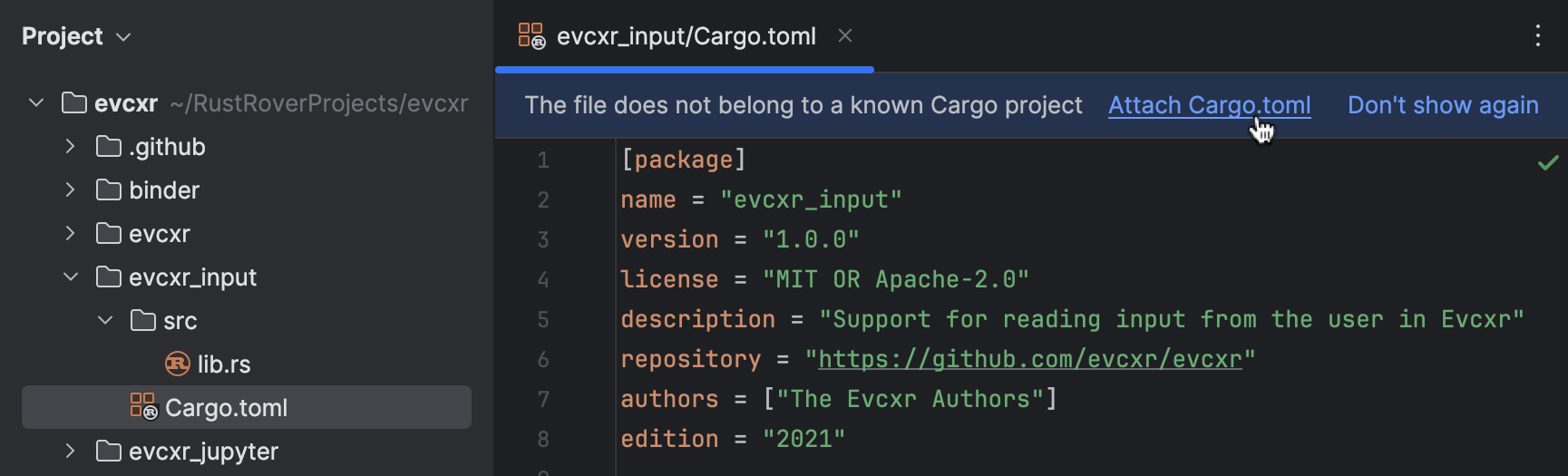Expand the .github folder chevron
The width and height of the screenshot is (1568, 476).
point(71,147)
